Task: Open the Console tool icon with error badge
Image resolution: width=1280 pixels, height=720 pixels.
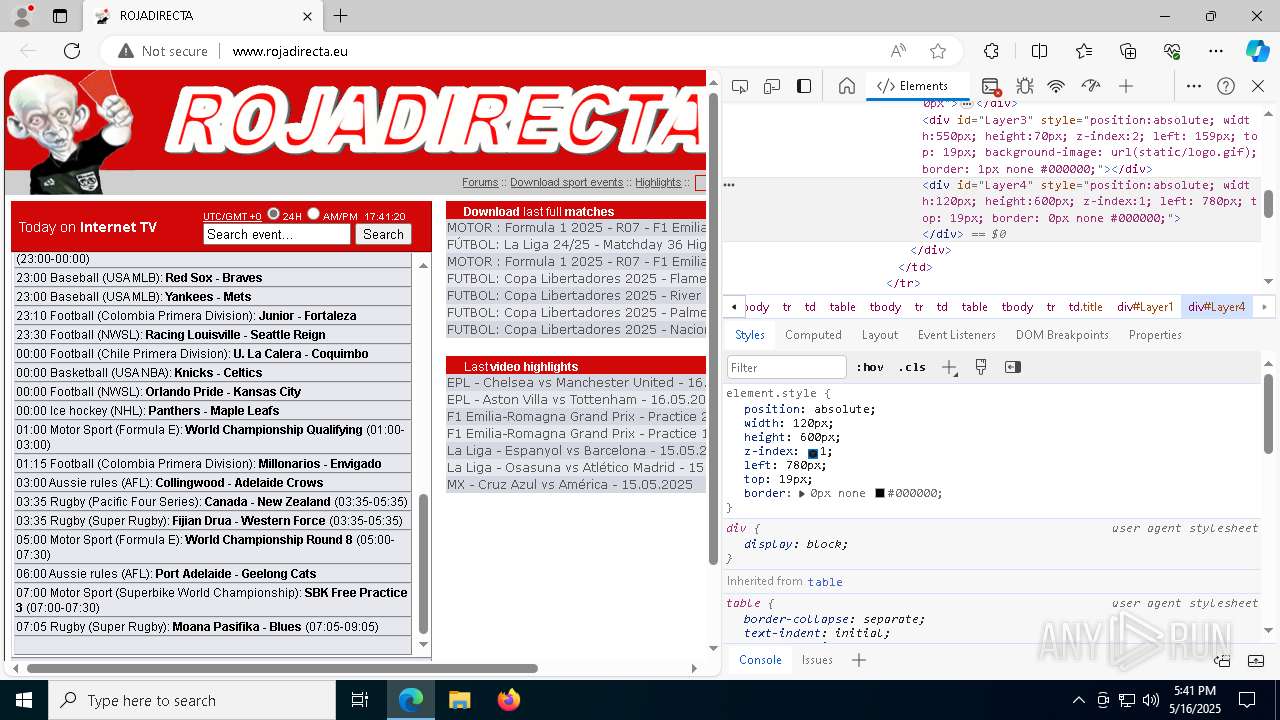Action: coord(991,86)
